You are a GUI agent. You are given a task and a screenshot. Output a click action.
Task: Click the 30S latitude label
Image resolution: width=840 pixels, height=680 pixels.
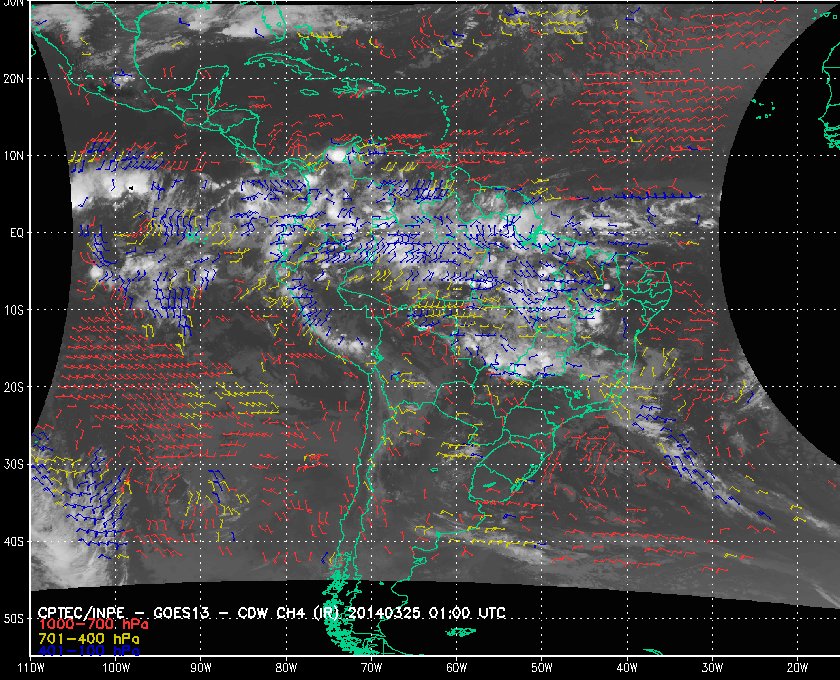(x=13, y=465)
